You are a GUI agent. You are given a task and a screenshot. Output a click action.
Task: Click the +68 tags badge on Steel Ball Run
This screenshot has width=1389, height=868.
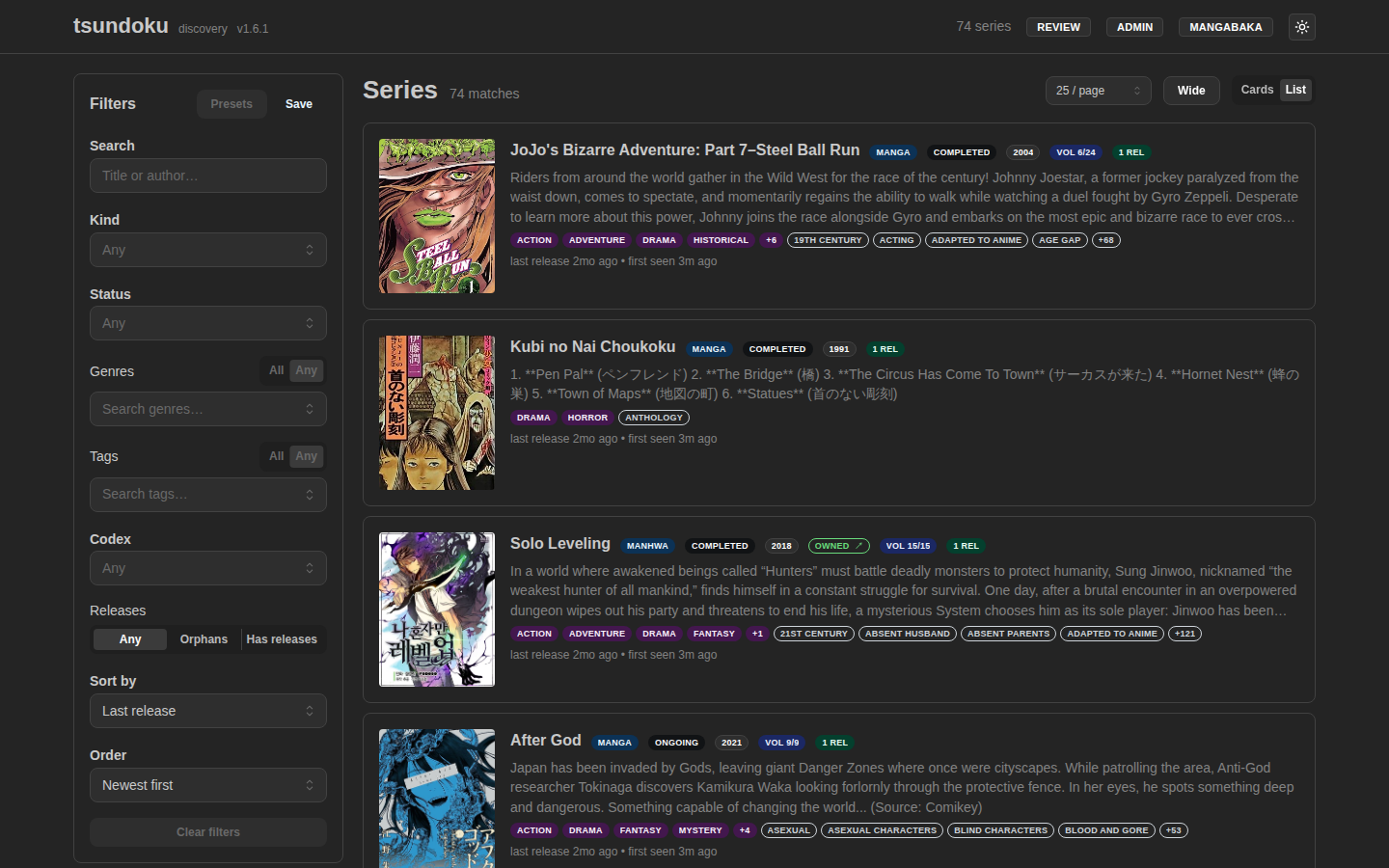point(1105,240)
